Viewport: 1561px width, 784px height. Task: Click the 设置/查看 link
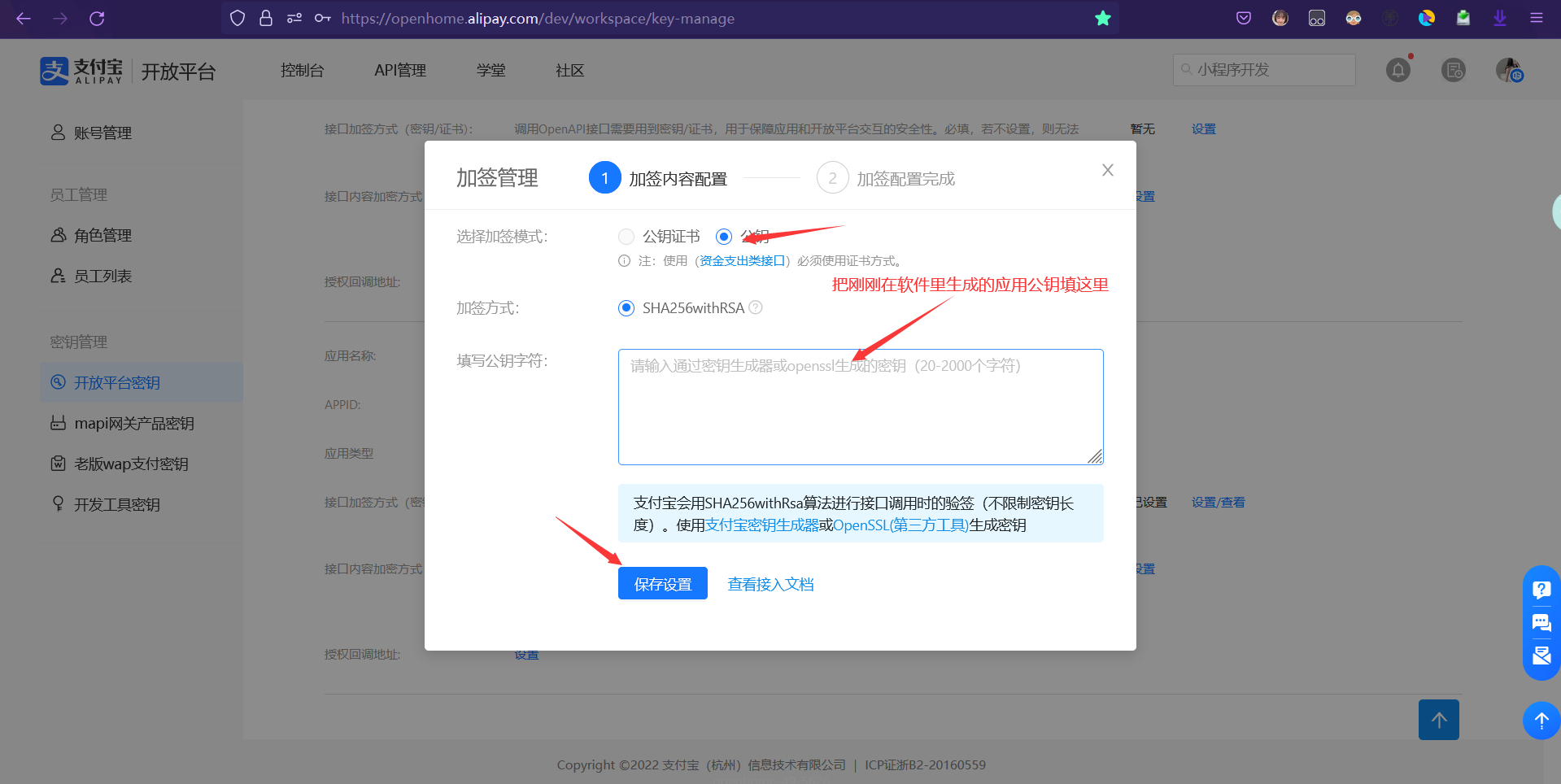1218,503
